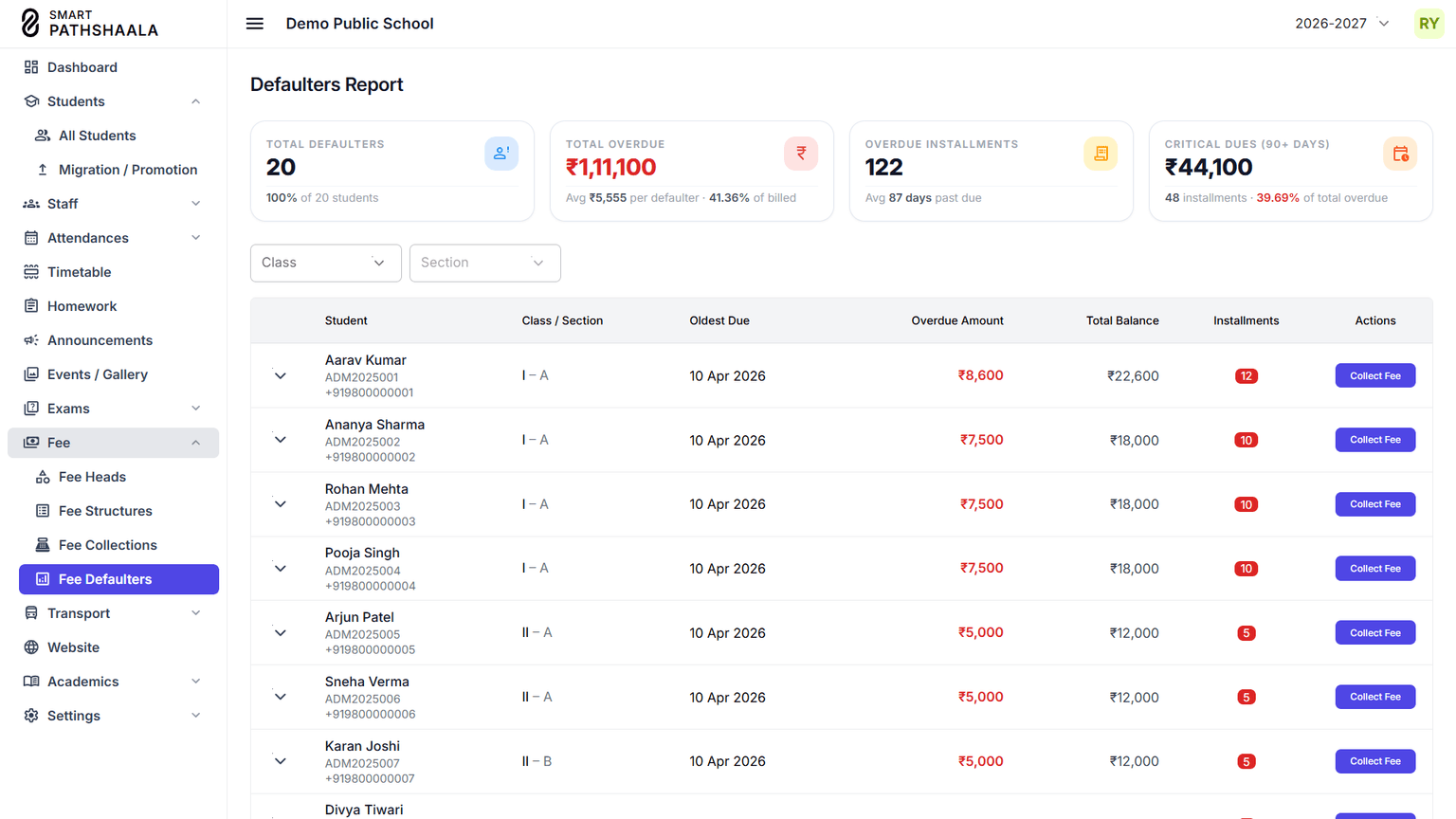
Task: Click the Fee Heads icon
Action: (43, 477)
